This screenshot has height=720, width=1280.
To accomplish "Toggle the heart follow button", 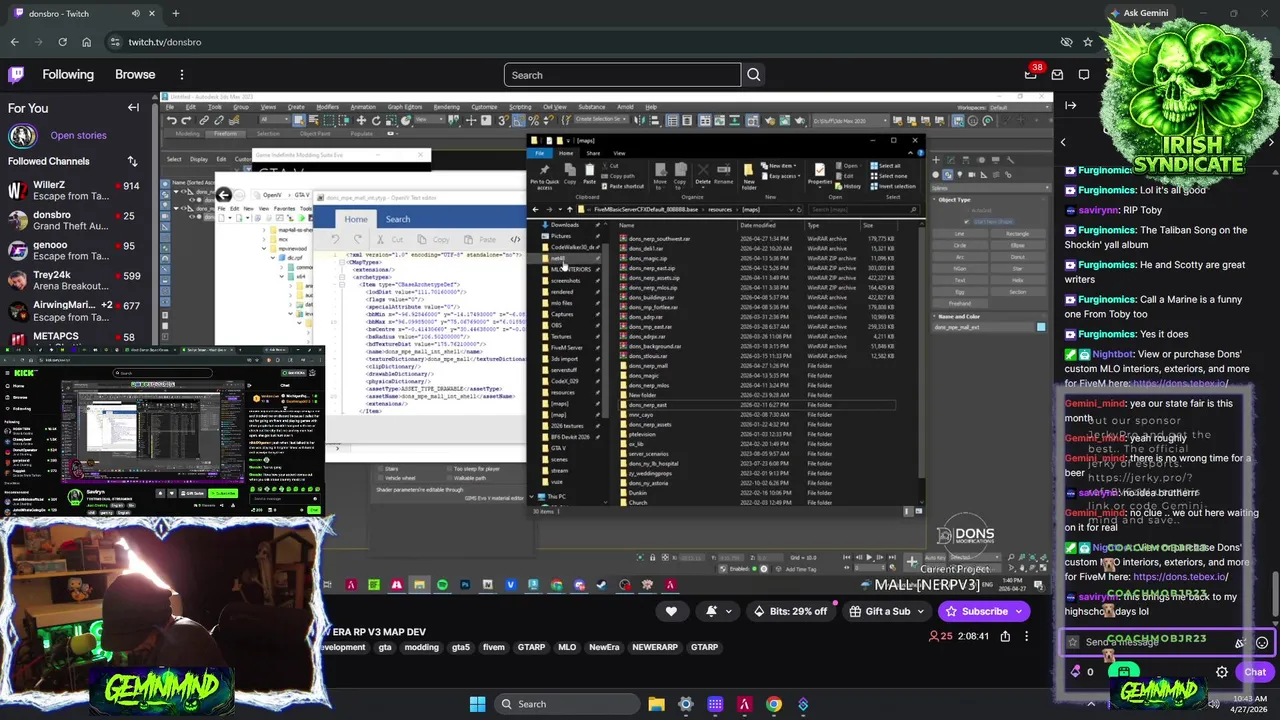I will 671,611.
